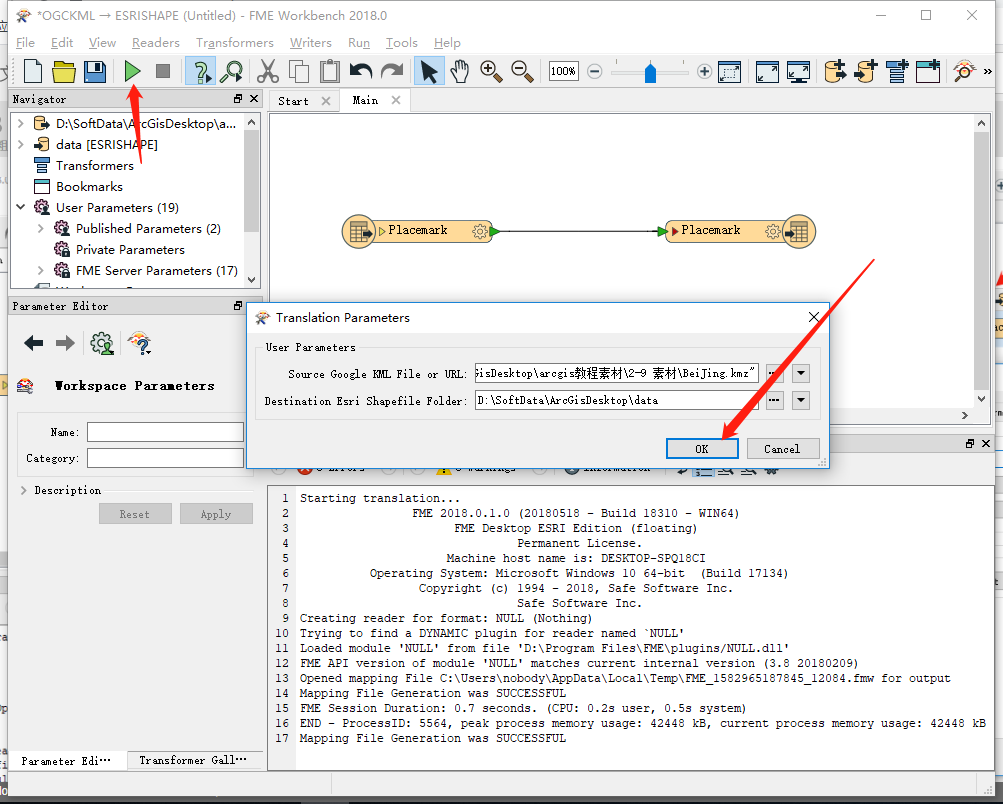Viewport: 1003px width, 804px height.
Task: Open reader Placemark feature type gear
Action: [x=480, y=231]
